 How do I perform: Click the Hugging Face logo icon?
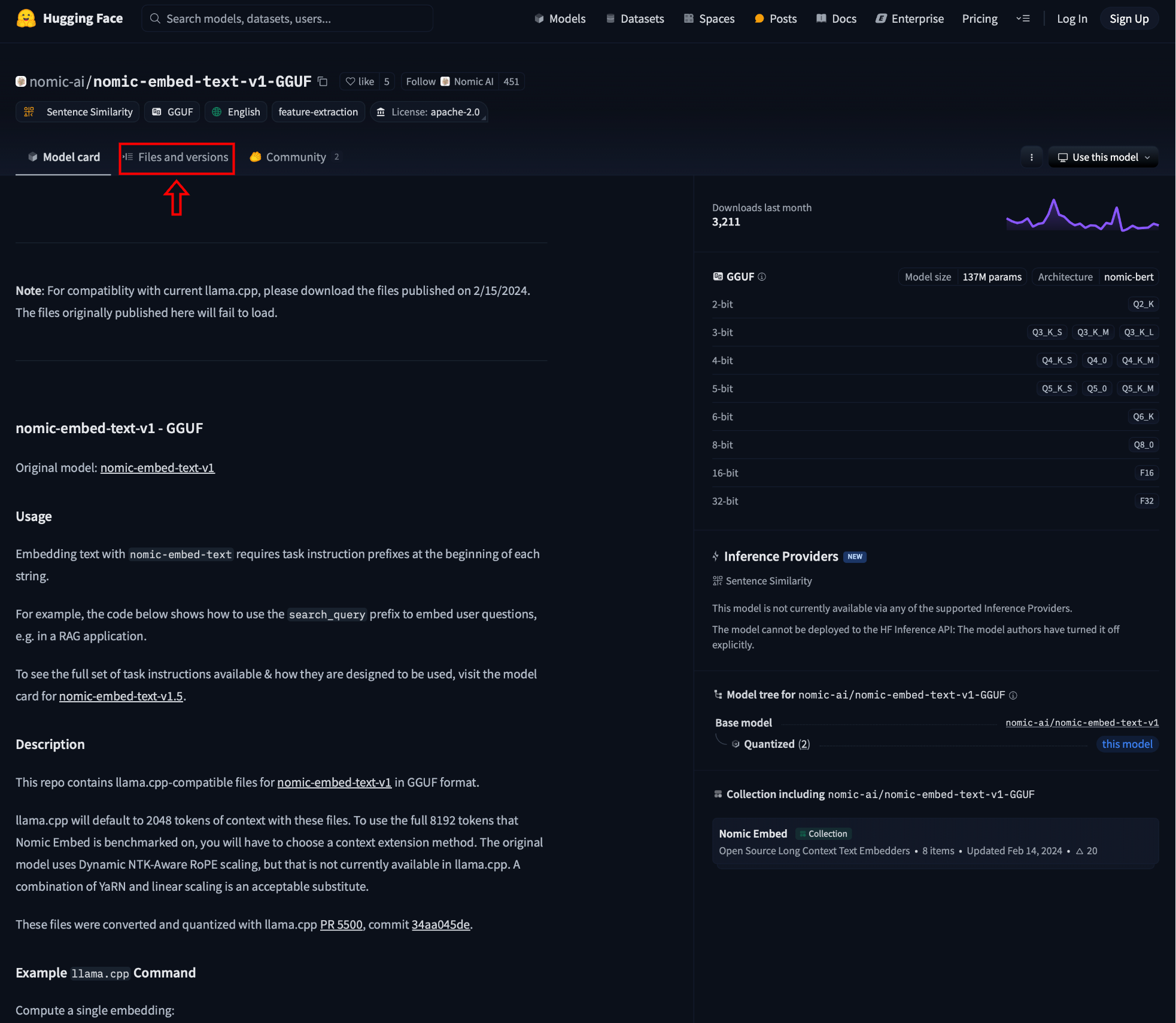pyautogui.click(x=26, y=19)
